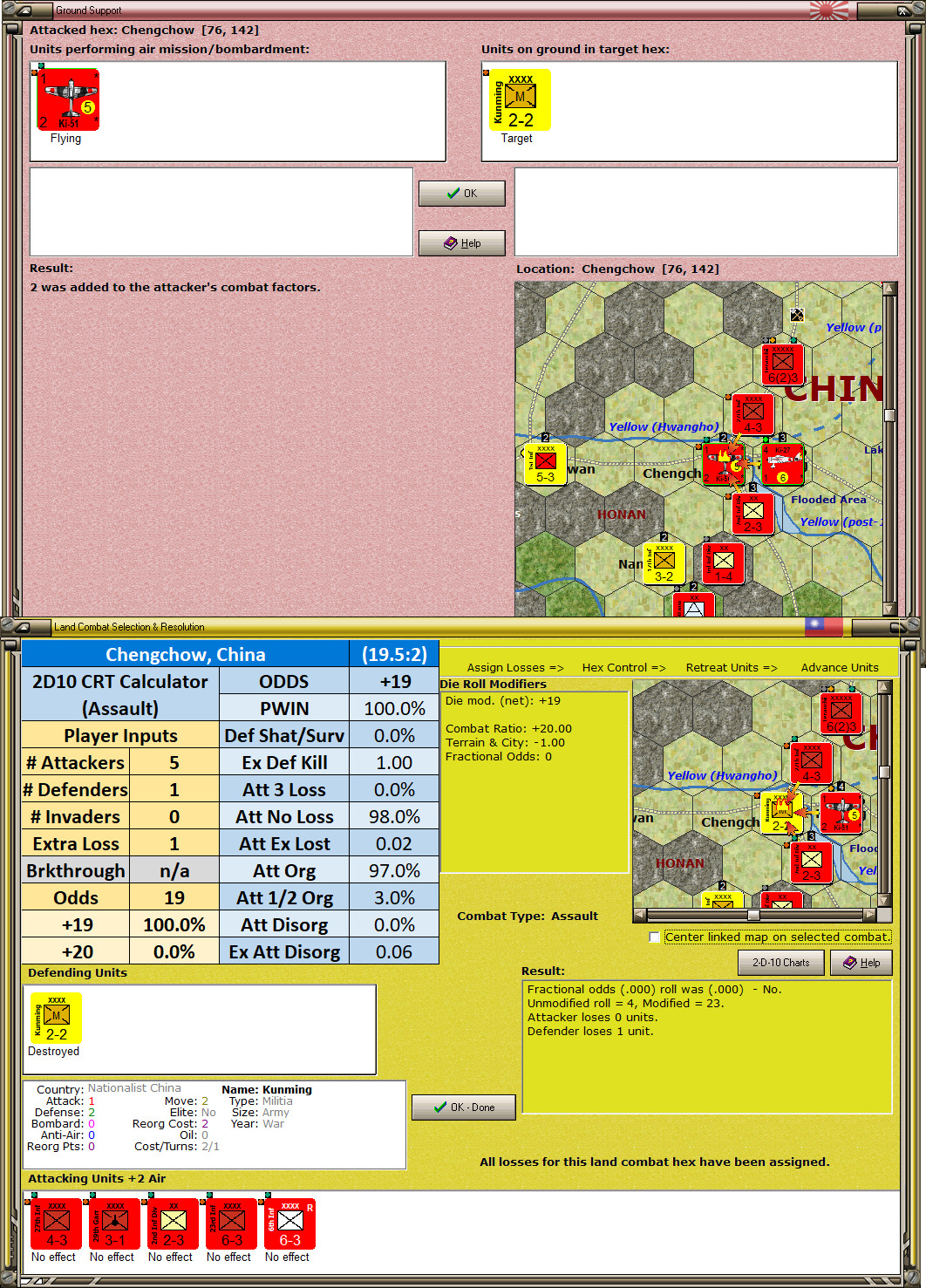Open Retreat Units step
The image size is (926, 1288).
click(x=732, y=667)
